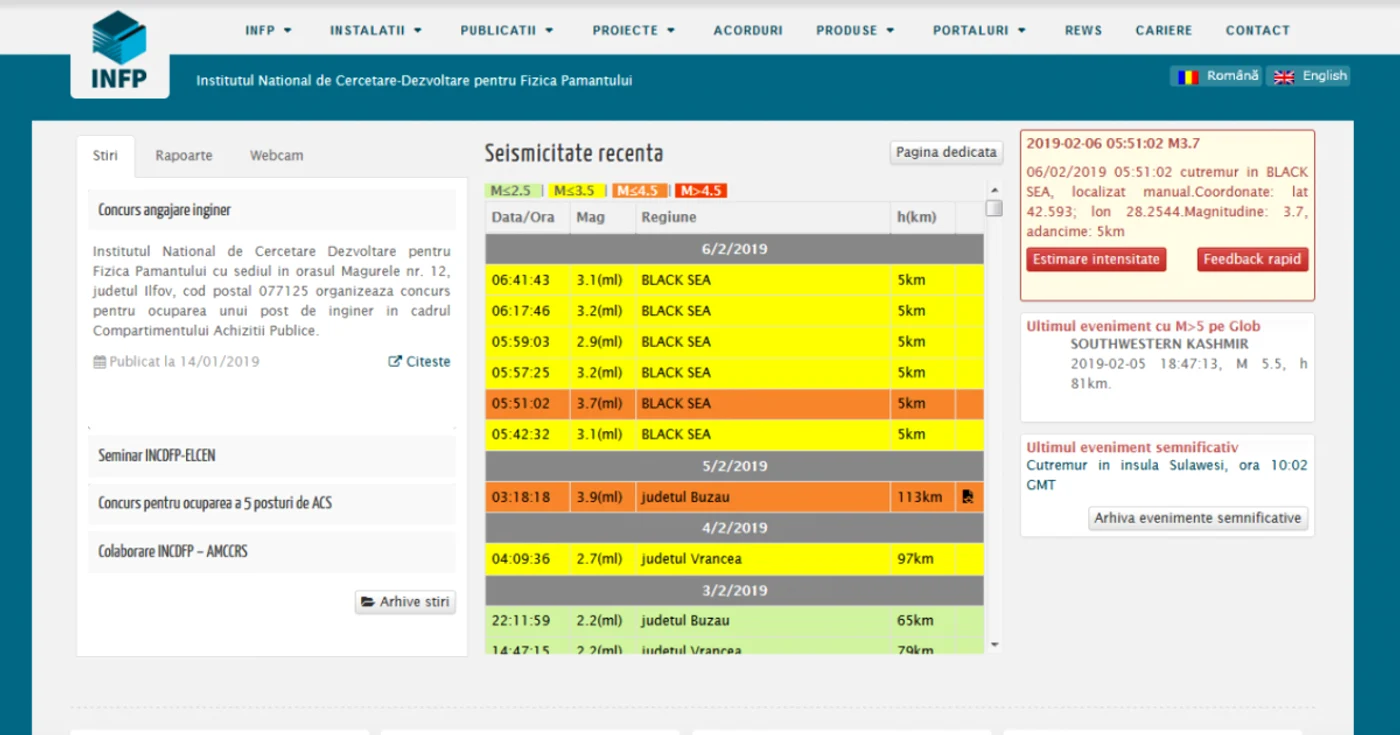Click the h(km) column header
The width and height of the screenshot is (1400, 735).
[x=923, y=217]
